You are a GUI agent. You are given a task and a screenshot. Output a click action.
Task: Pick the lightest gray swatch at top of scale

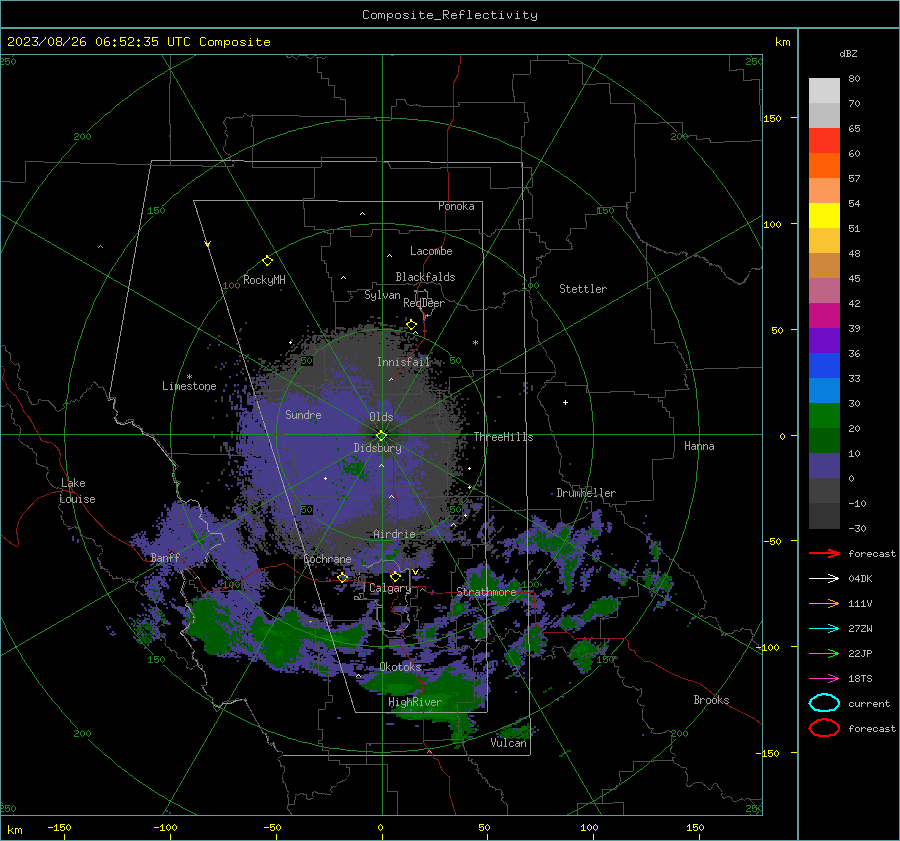coord(824,91)
